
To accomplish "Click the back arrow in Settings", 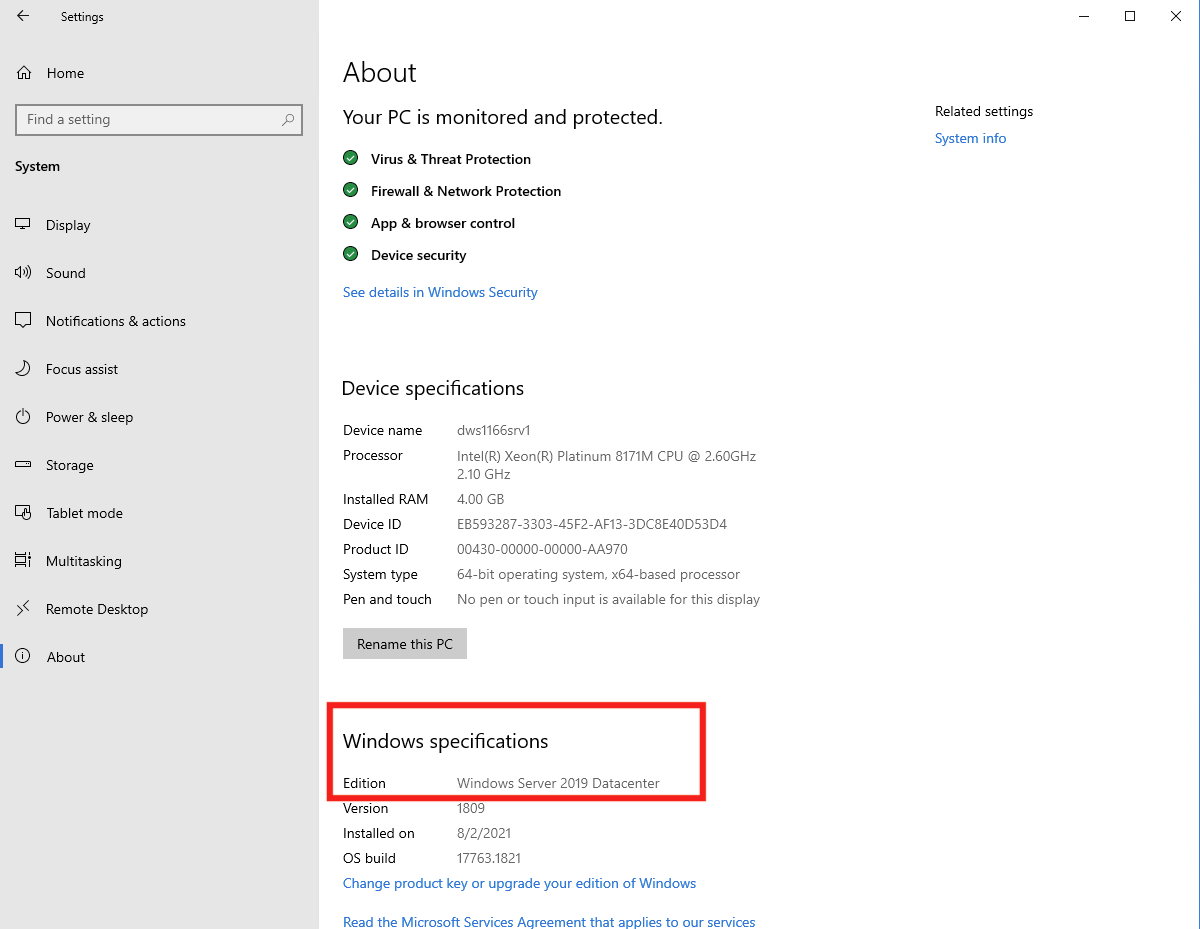I will point(23,16).
